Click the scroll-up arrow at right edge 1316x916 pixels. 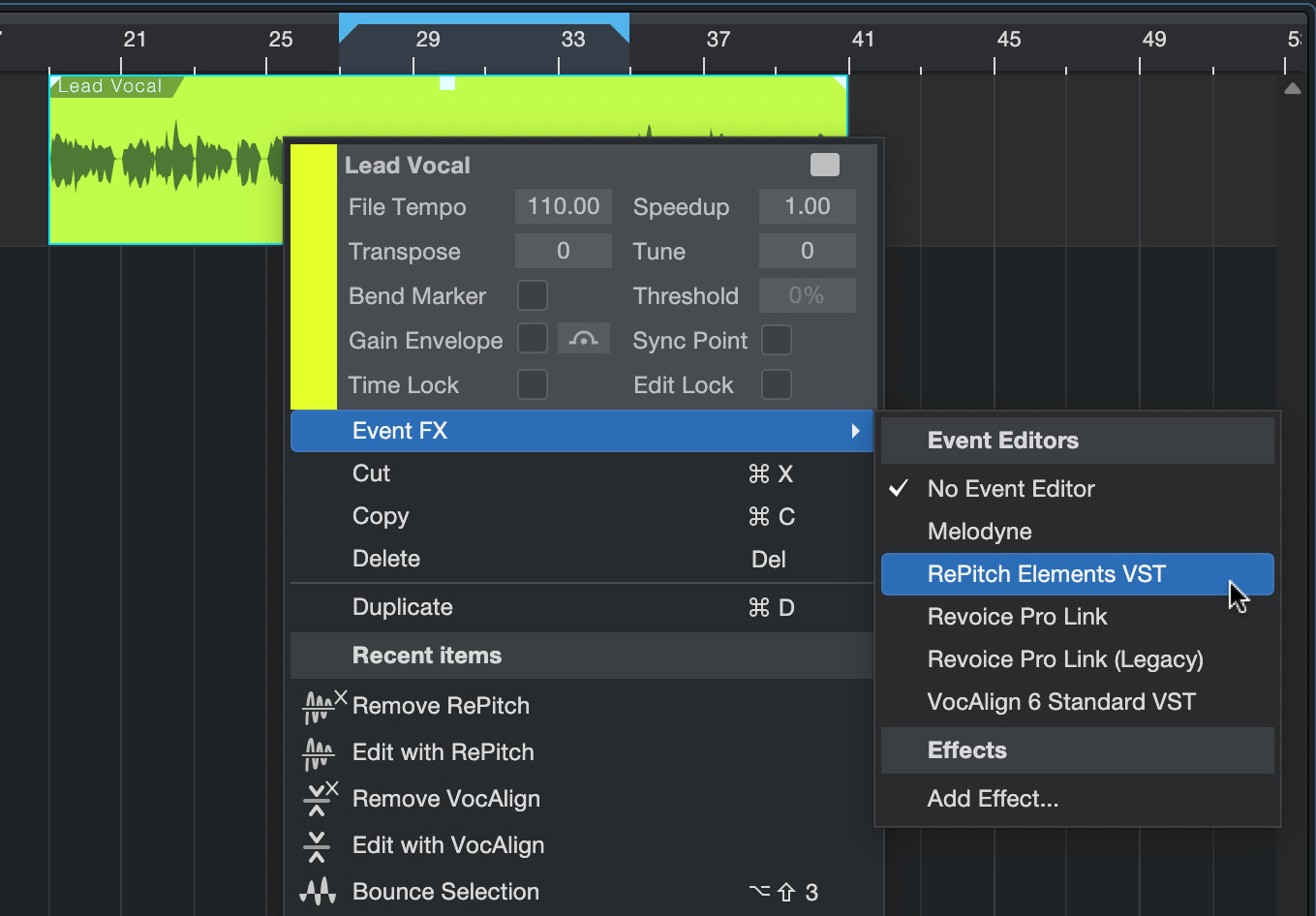(x=1292, y=88)
